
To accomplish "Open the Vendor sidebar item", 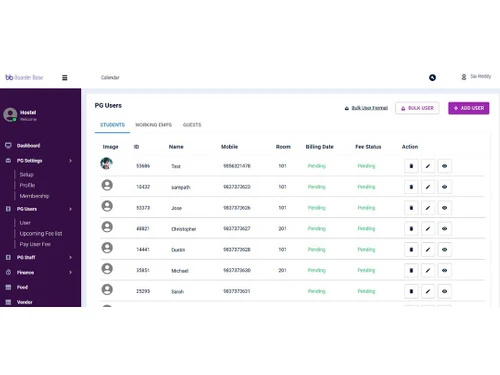I will (25, 302).
